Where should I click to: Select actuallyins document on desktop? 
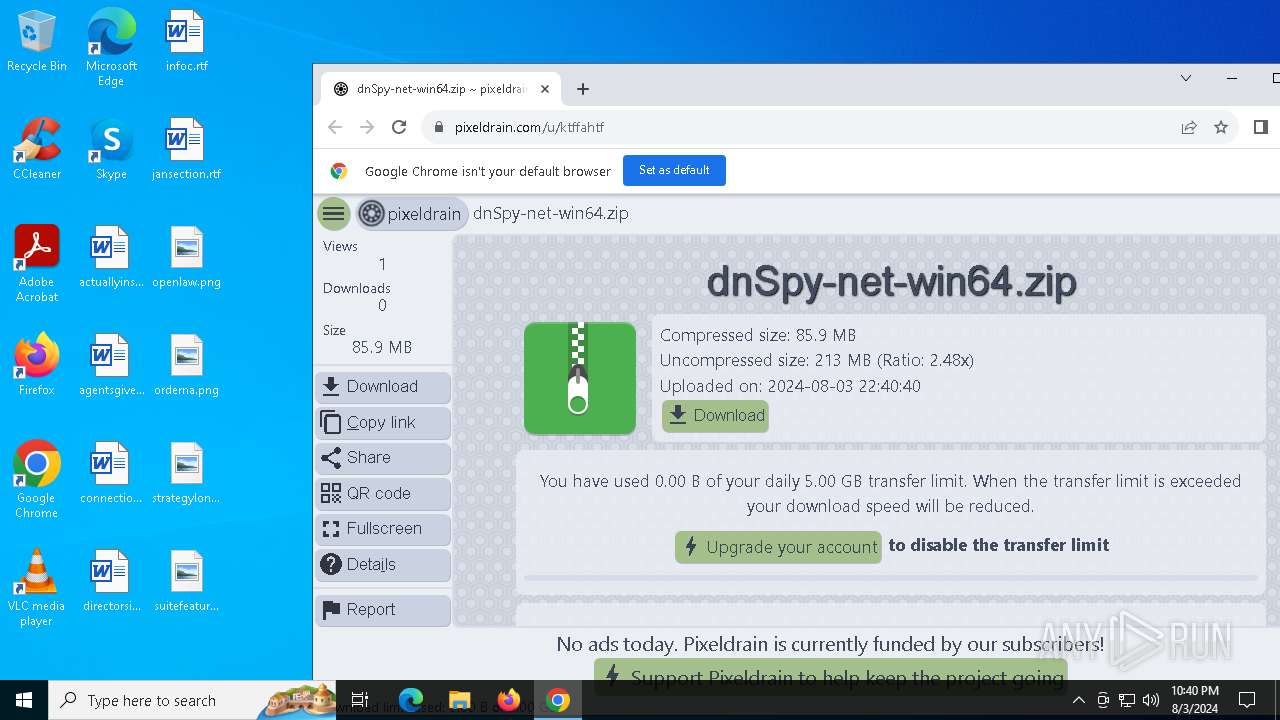coord(111,258)
